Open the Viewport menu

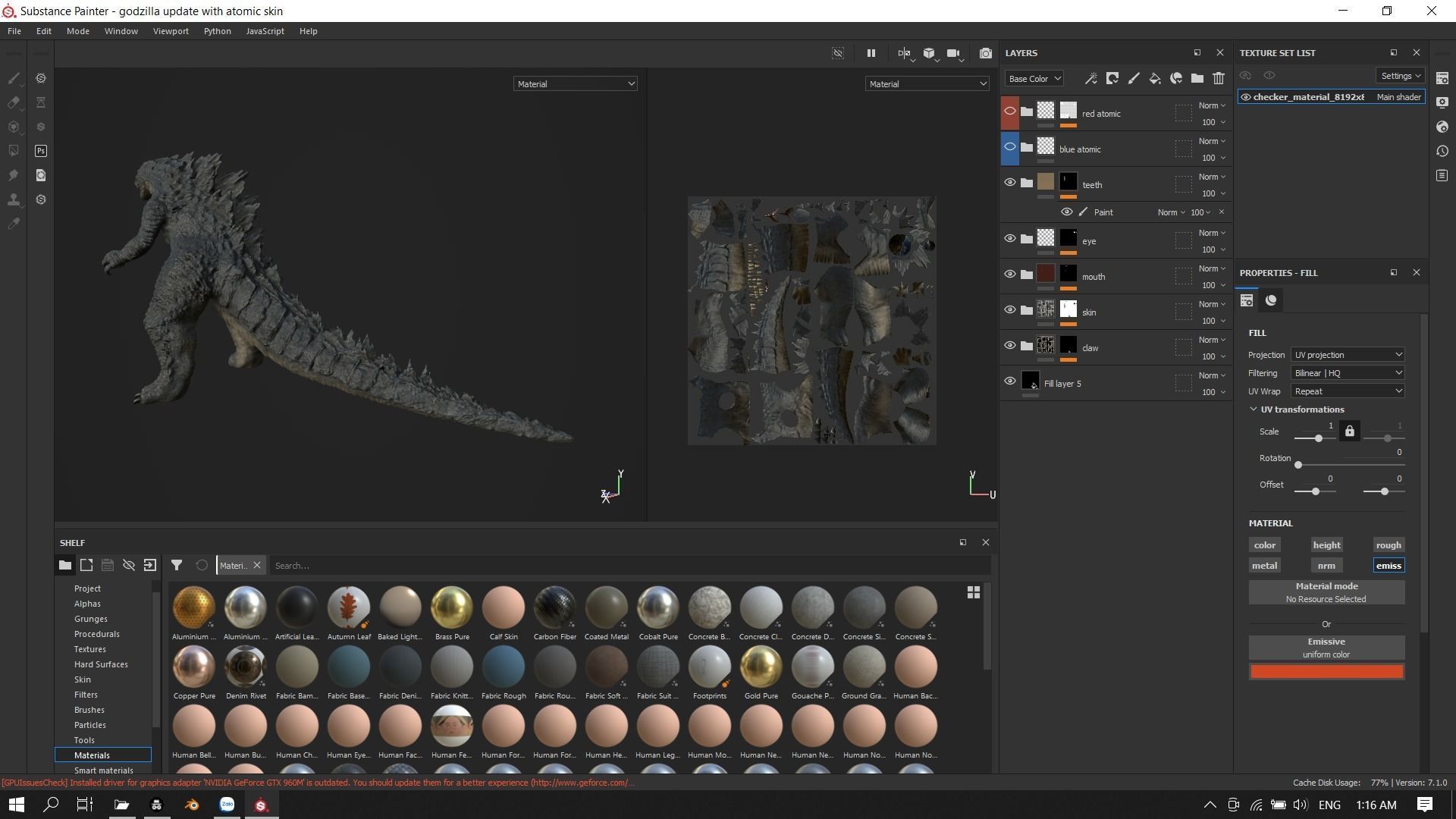tap(171, 31)
